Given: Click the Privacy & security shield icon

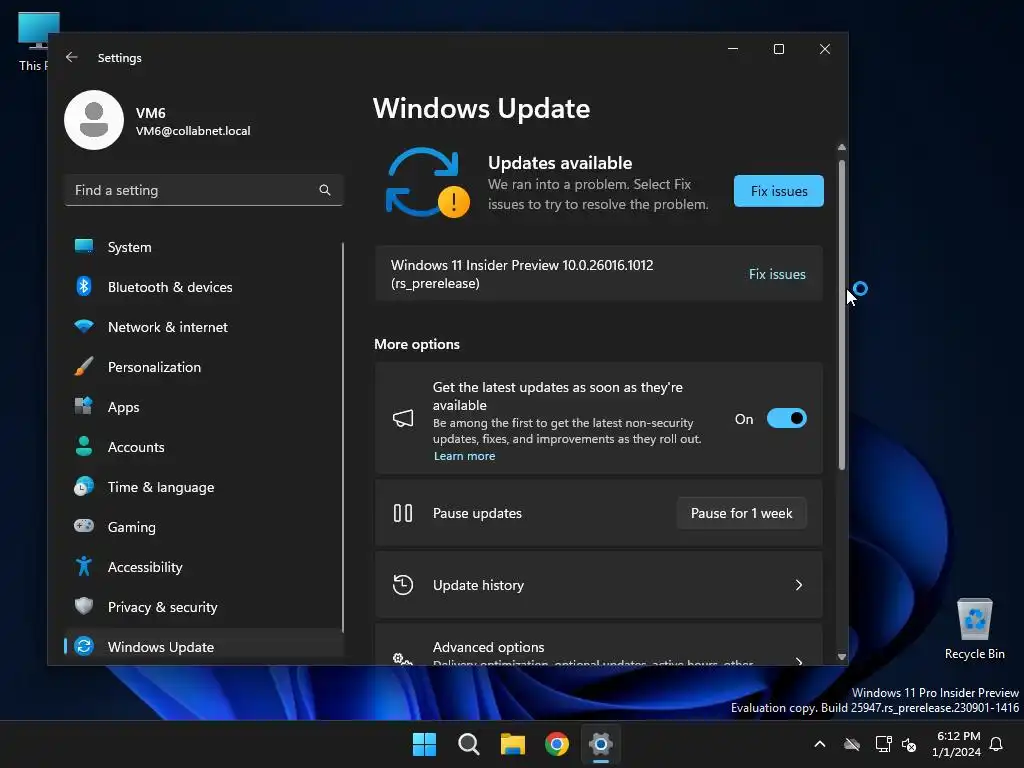Looking at the screenshot, I should pos(84,606).
